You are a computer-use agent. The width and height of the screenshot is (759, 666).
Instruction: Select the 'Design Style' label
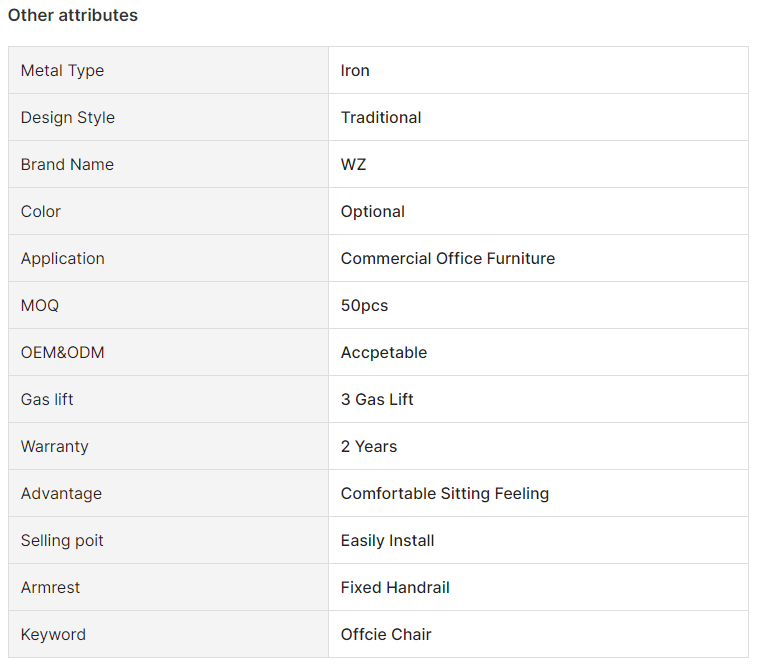pos(68,118)
